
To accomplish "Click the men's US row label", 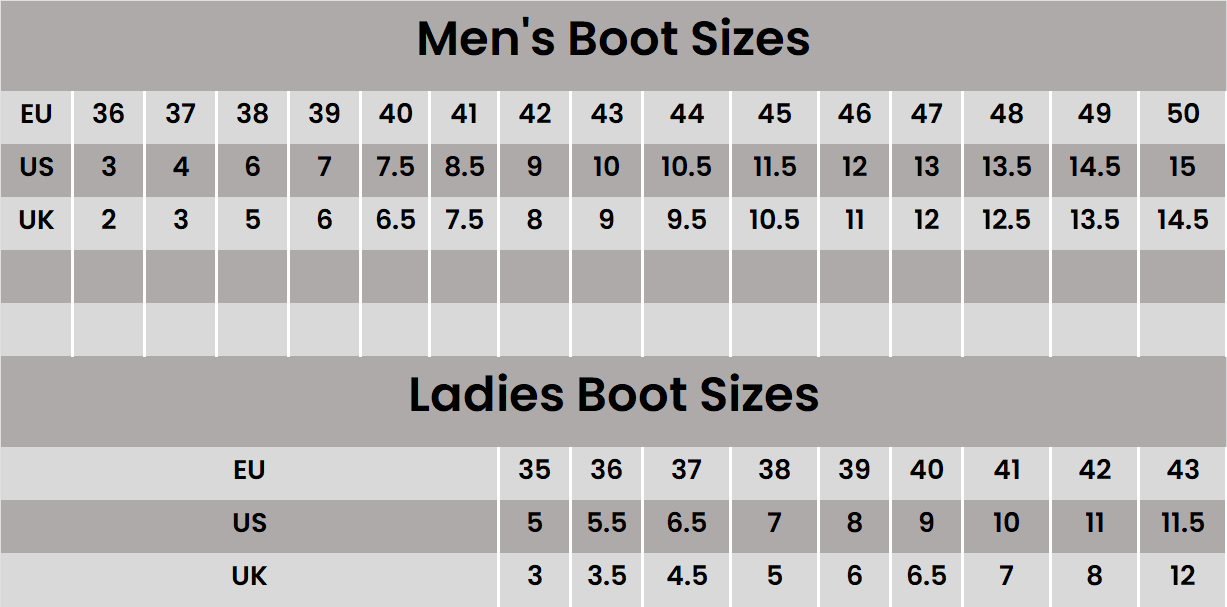I will click(x=36, y=167).
